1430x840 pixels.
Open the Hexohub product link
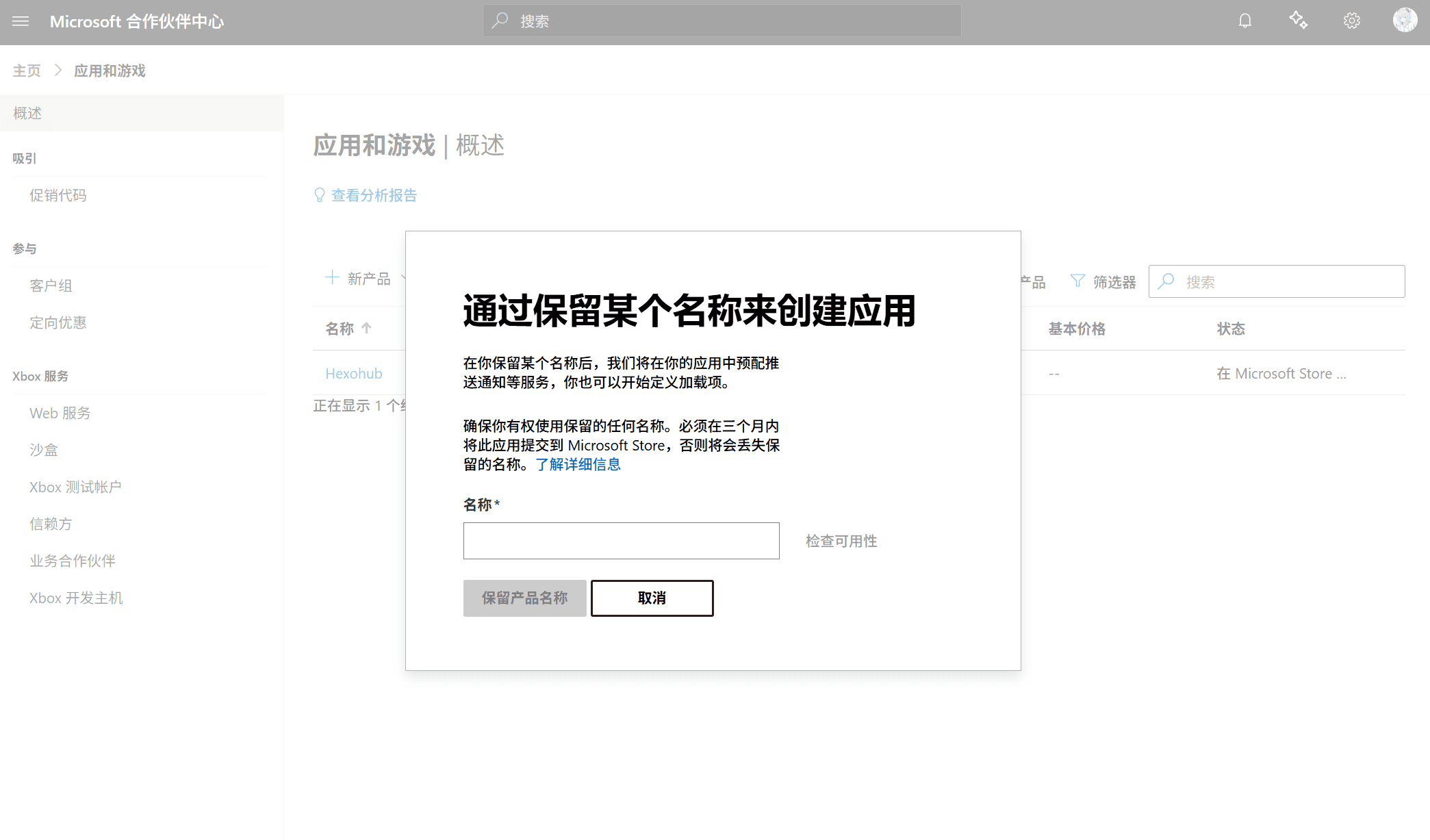click(x=353, y=373)
